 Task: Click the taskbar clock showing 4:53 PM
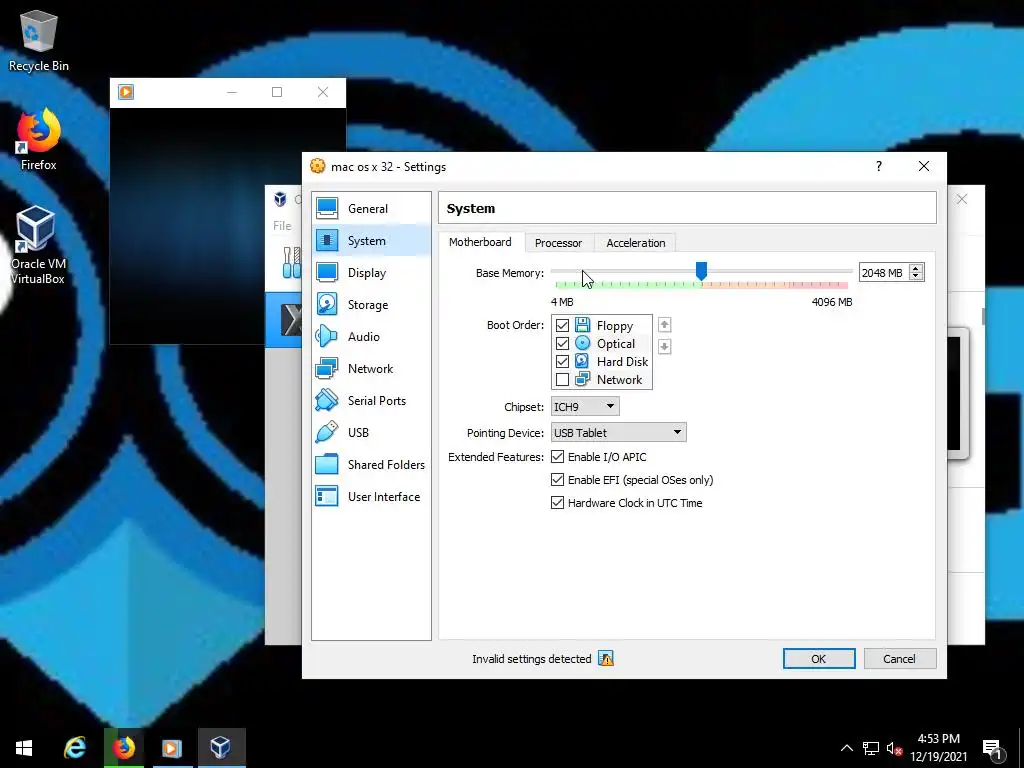coord(938,748)
